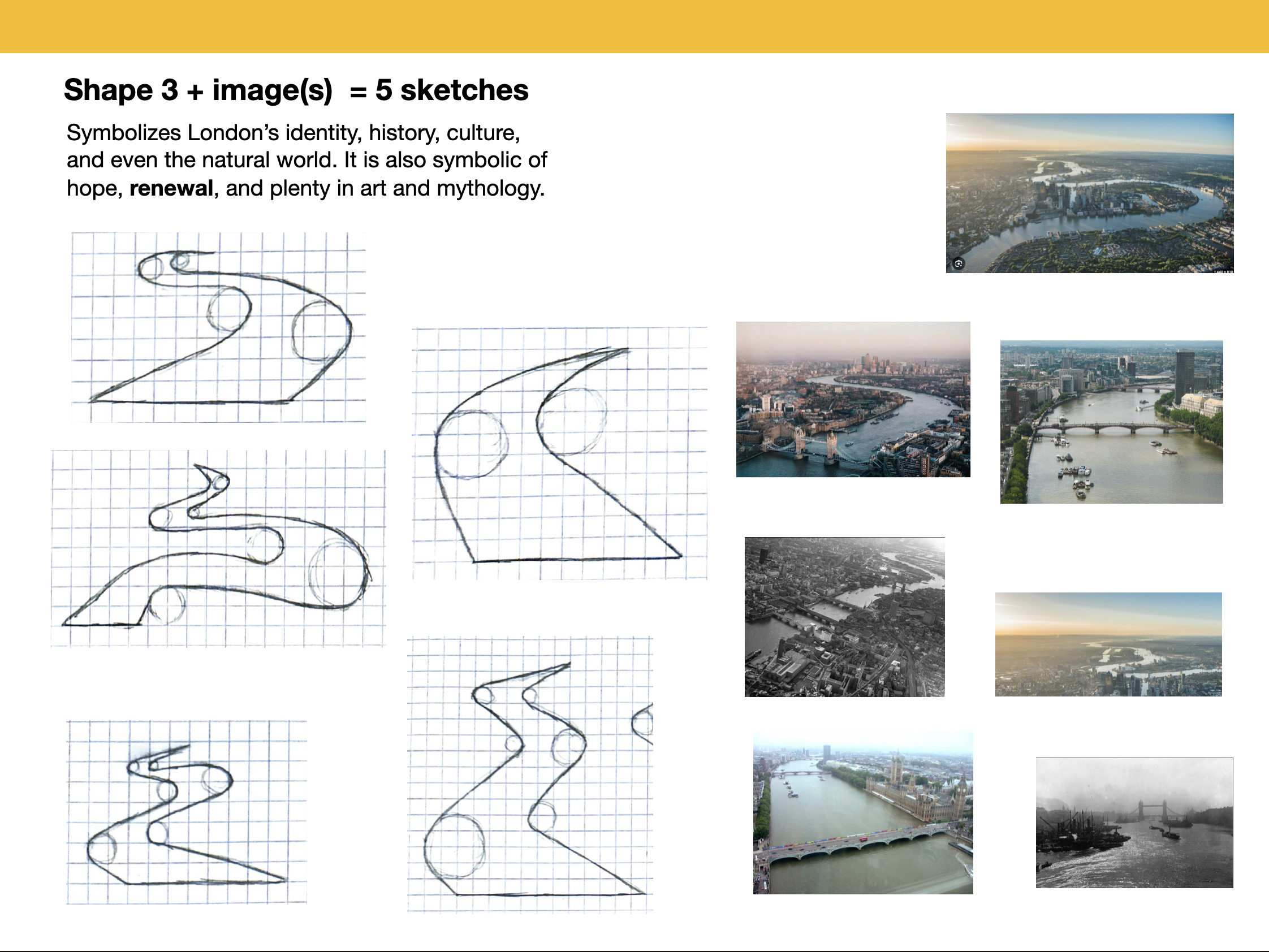Select the vintage grayscale Tower Bridge ships photo

[x=1134, y=823]
